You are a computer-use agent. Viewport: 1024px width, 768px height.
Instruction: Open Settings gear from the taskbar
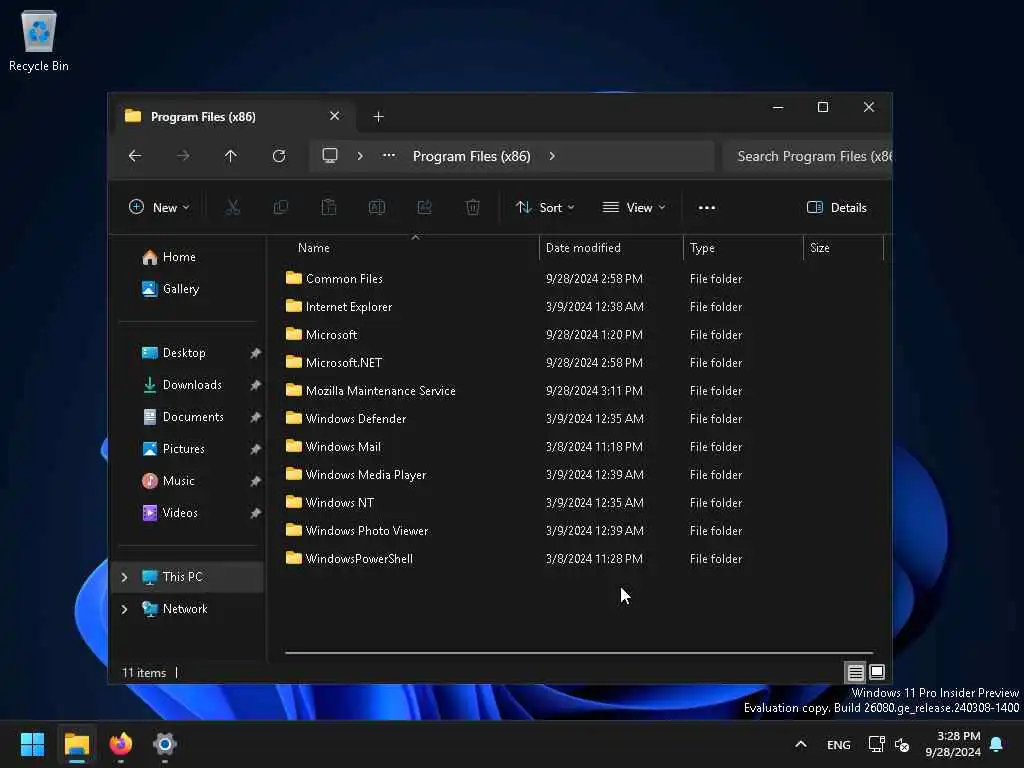click(x=165, y=744)
